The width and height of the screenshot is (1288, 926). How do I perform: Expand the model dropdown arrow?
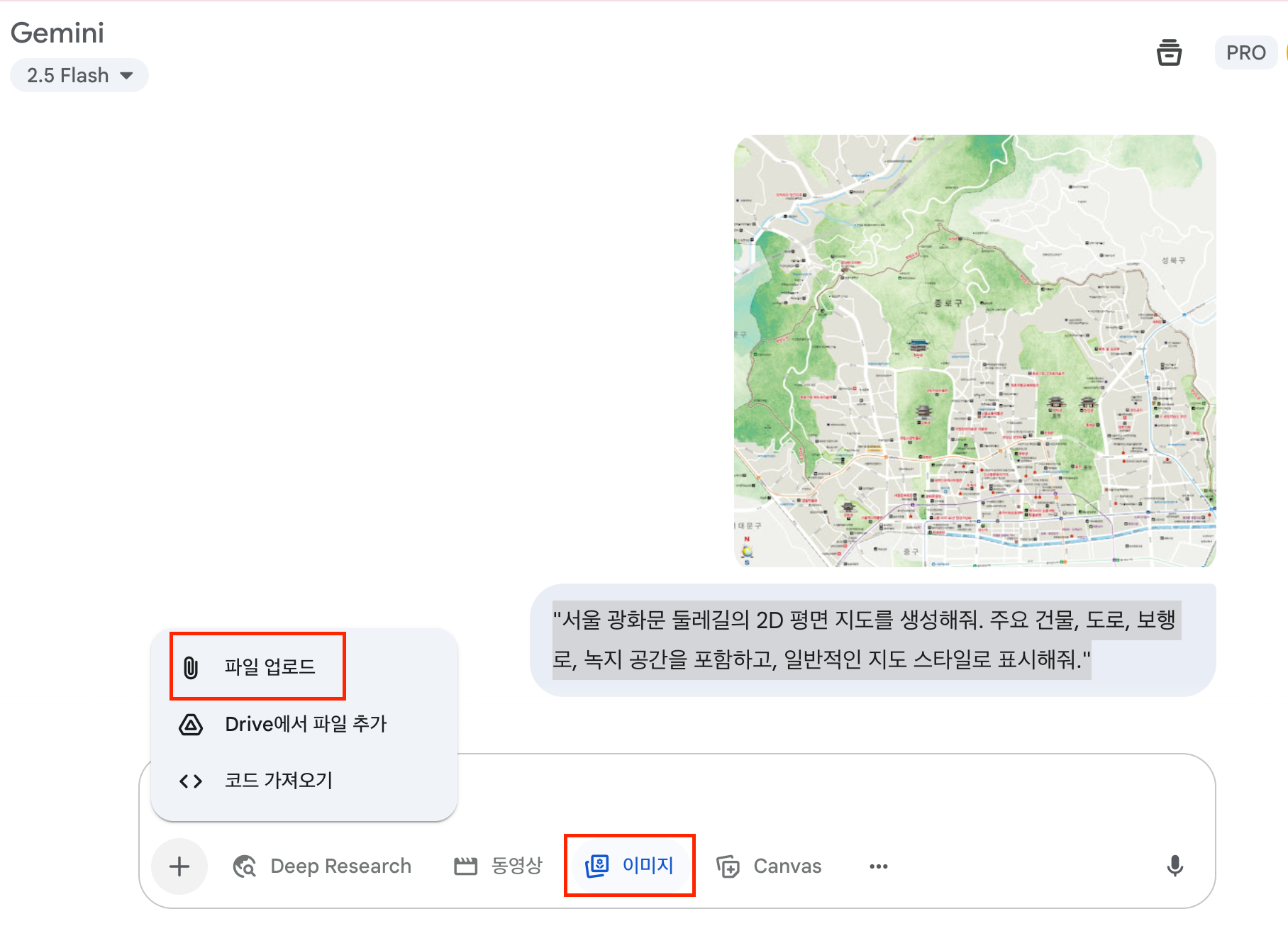click(x=128, y=75)
